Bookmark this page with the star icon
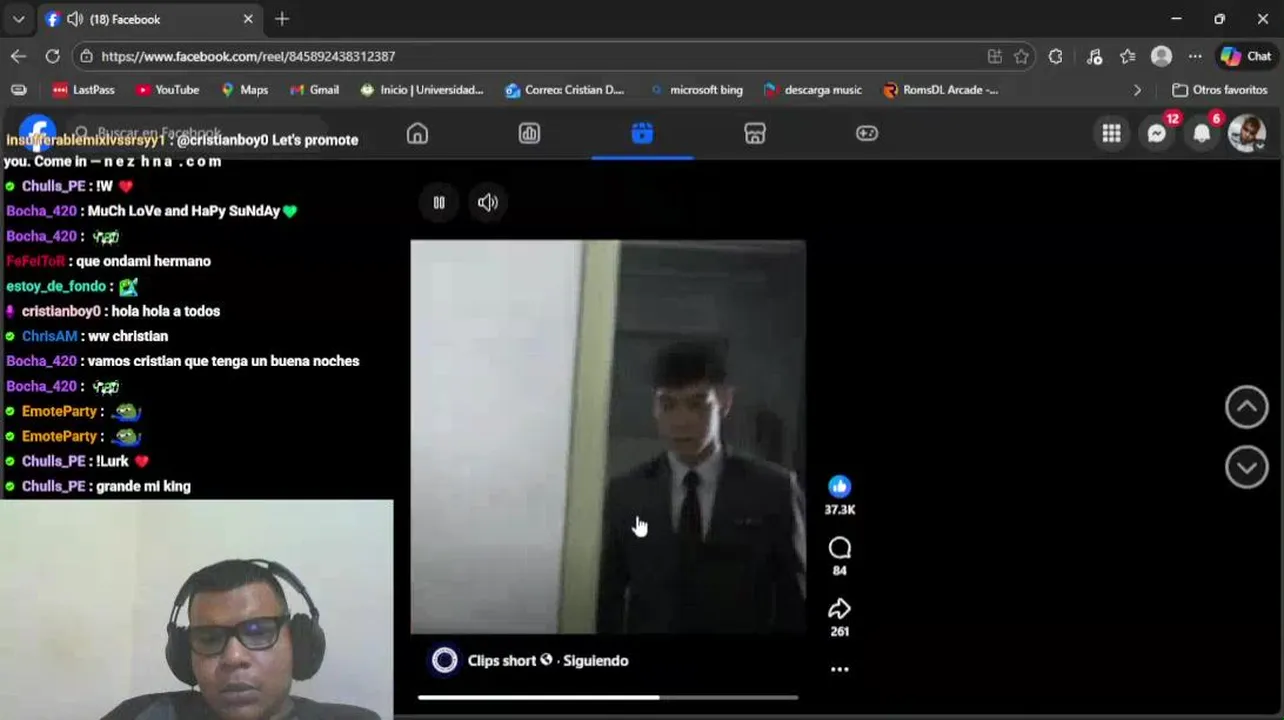1284x720 pixels. coord(1021,57)
